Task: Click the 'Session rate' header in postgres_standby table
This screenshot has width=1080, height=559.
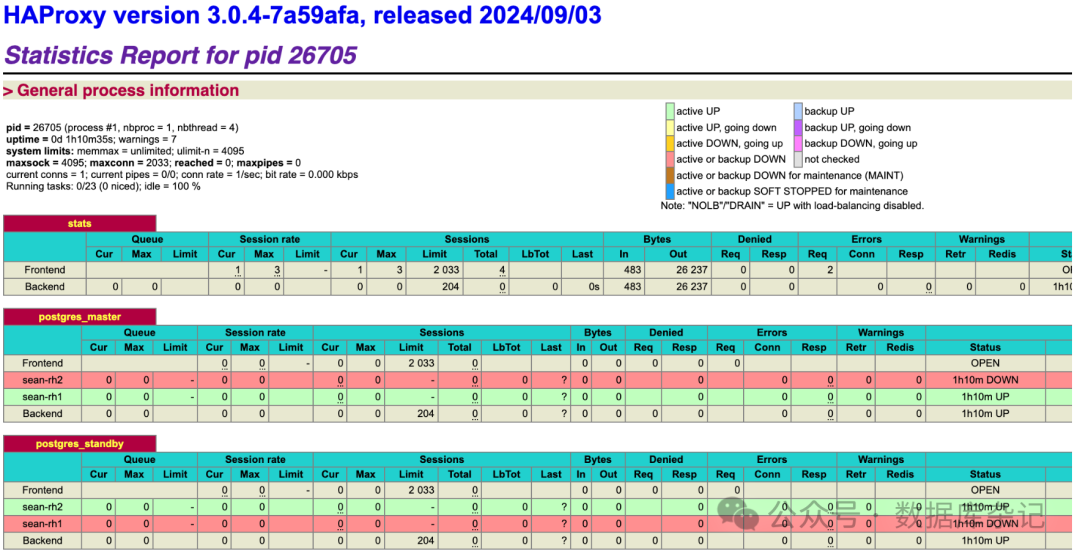Action: [x=255, y=459]
